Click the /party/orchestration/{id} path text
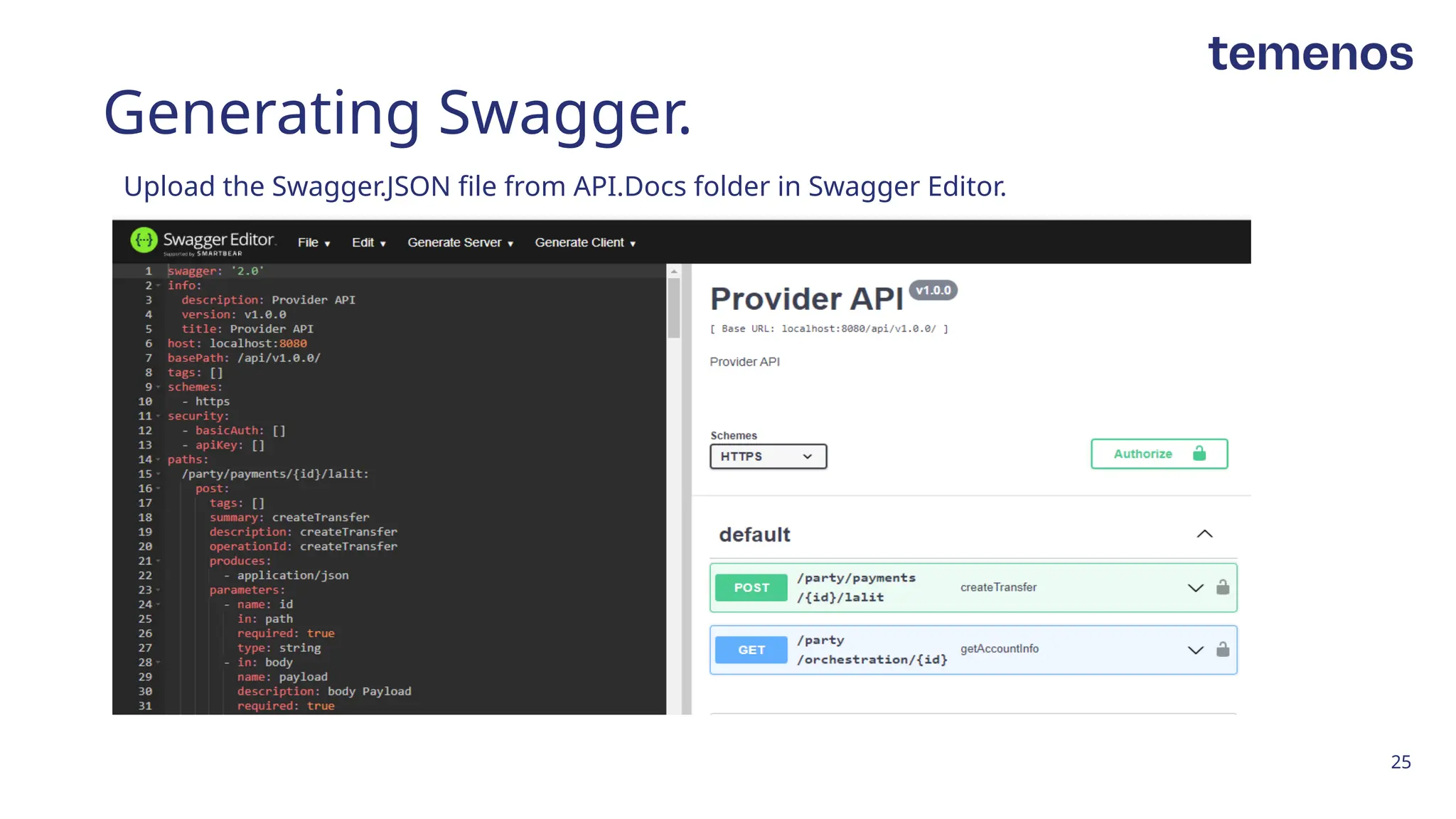 click(x=872, y=650)
